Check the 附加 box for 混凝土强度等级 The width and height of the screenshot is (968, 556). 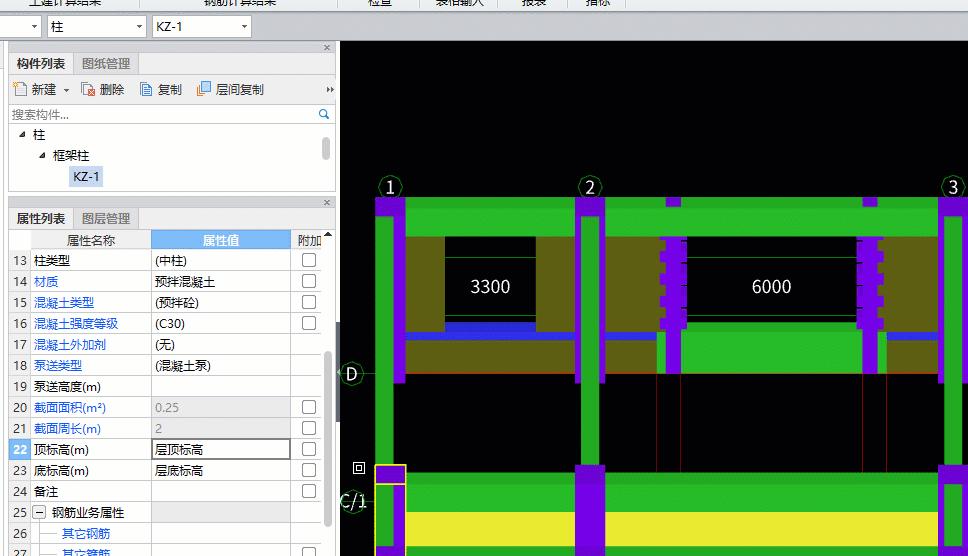tap(309, 323)
